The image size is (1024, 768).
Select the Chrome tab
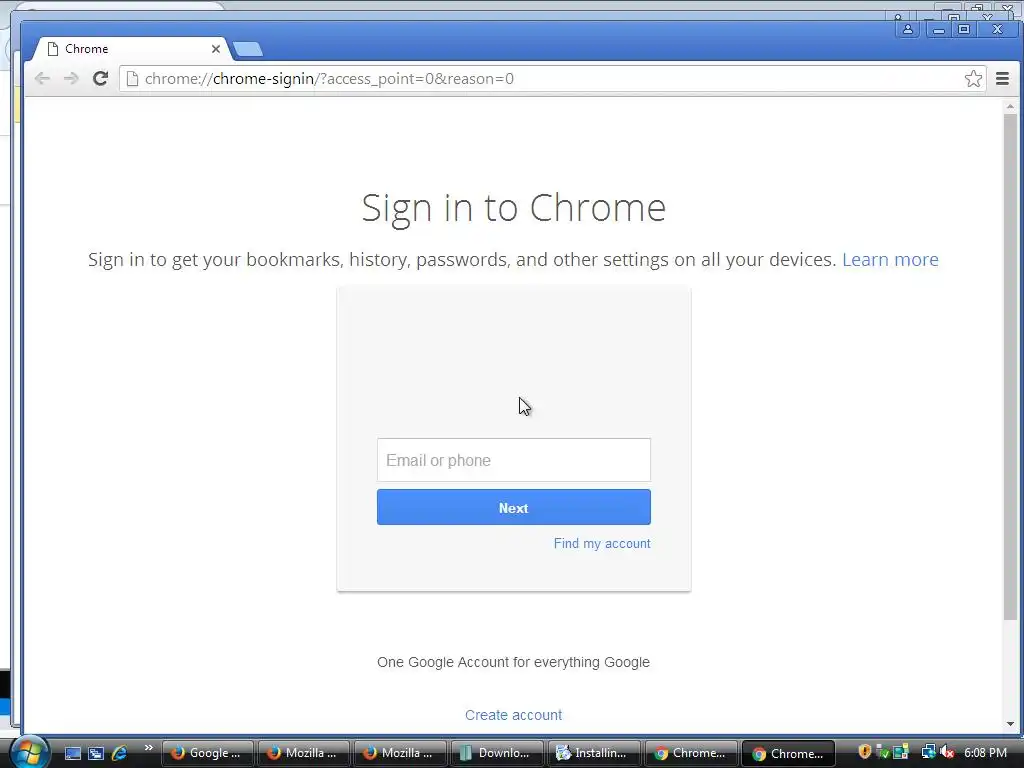[131, 49]
